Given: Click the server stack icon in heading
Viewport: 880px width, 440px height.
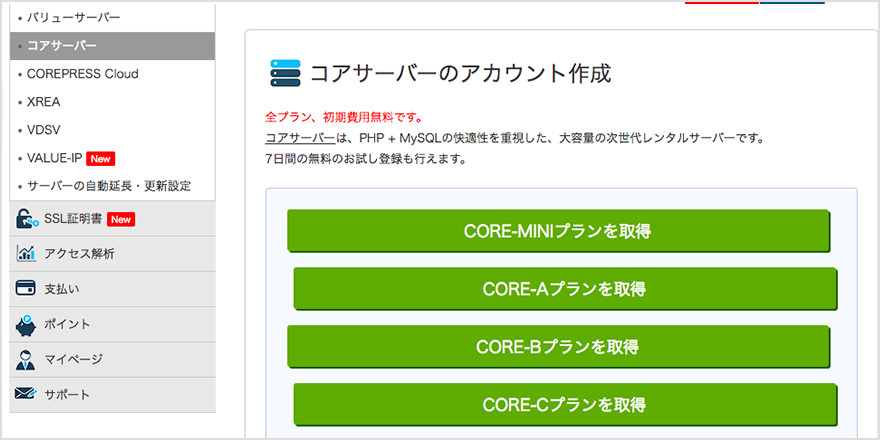Looking at the screenshot, I should 285,74.
